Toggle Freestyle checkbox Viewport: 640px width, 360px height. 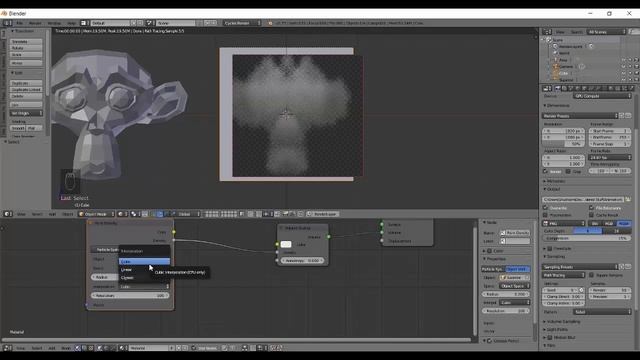point(550,249)
